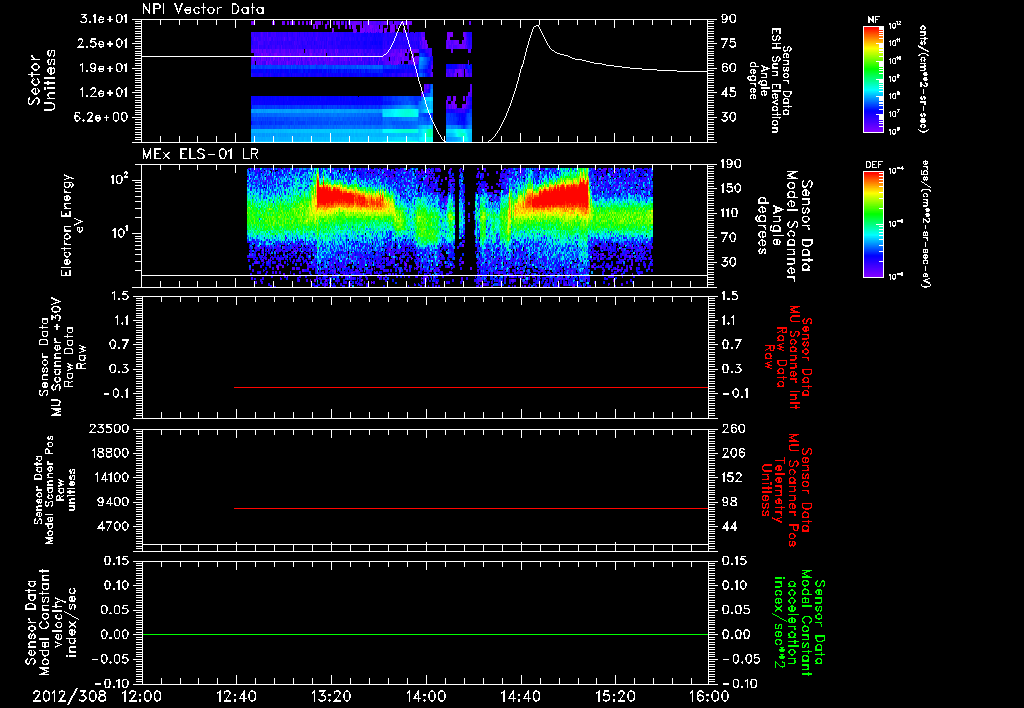Click the 190 scanner angle axis value
This screenshot has width=1024, height=708.
(x=732, y=164)
